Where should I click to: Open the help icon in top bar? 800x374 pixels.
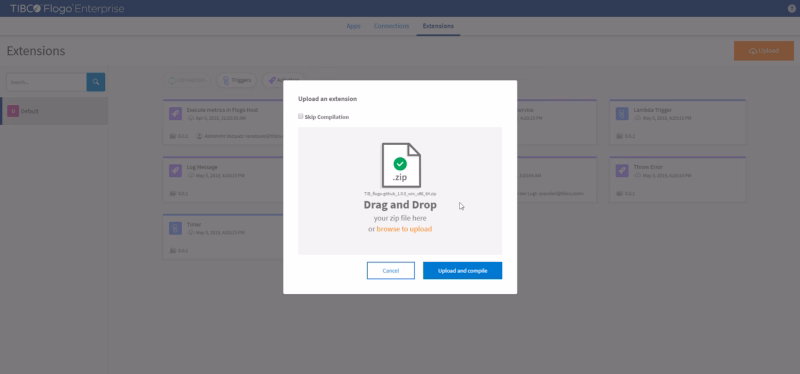[x=791, y=8]
